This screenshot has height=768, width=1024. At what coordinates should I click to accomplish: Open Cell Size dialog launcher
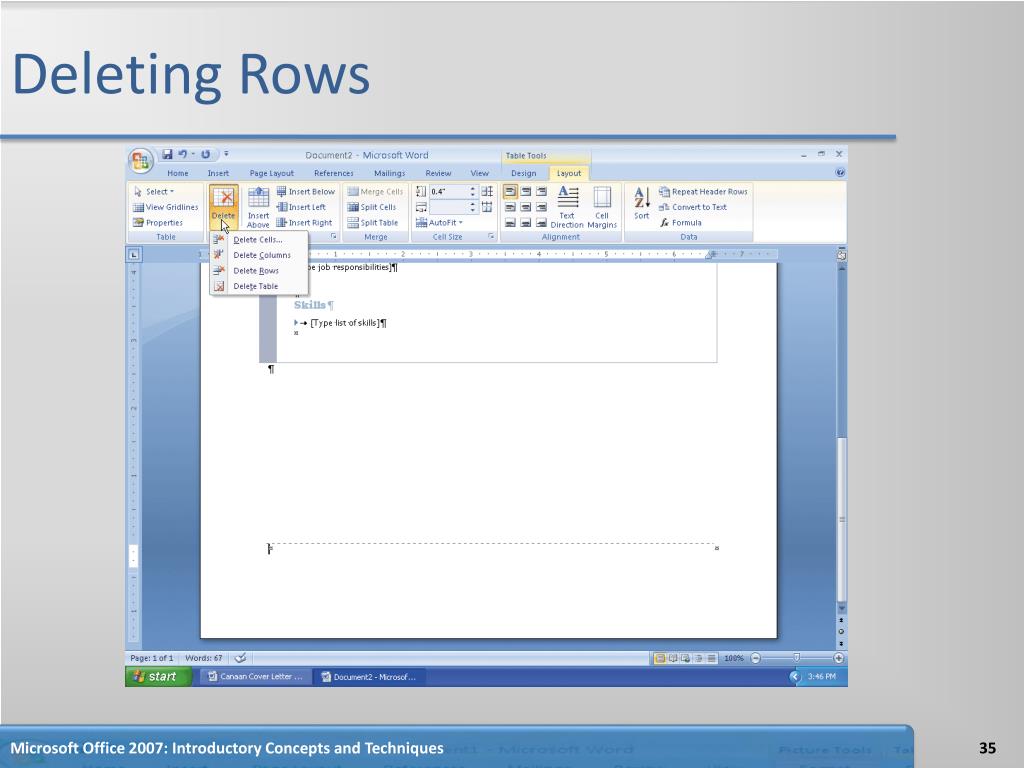(491, 236)
